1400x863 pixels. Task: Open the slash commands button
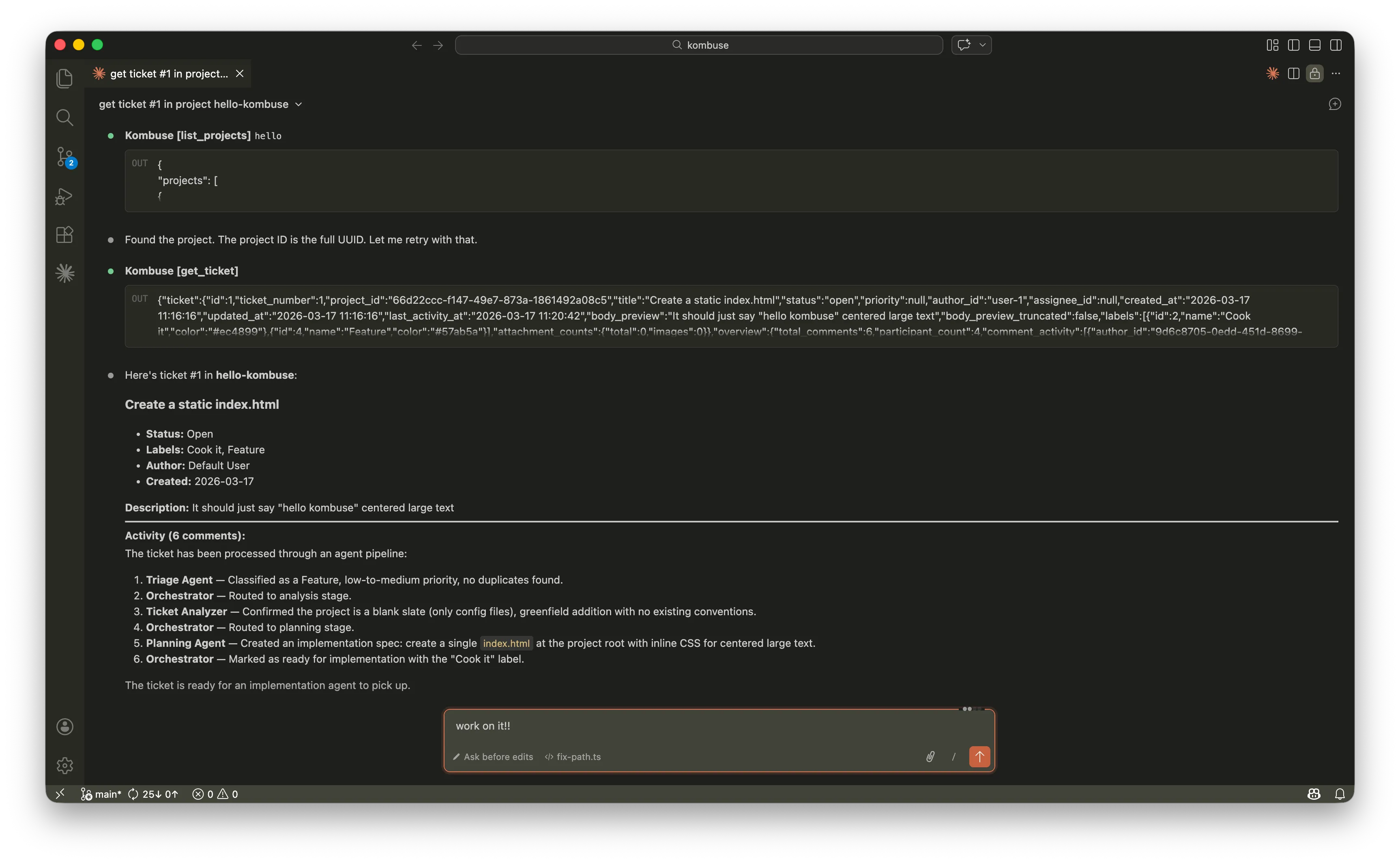coord(954,757)
